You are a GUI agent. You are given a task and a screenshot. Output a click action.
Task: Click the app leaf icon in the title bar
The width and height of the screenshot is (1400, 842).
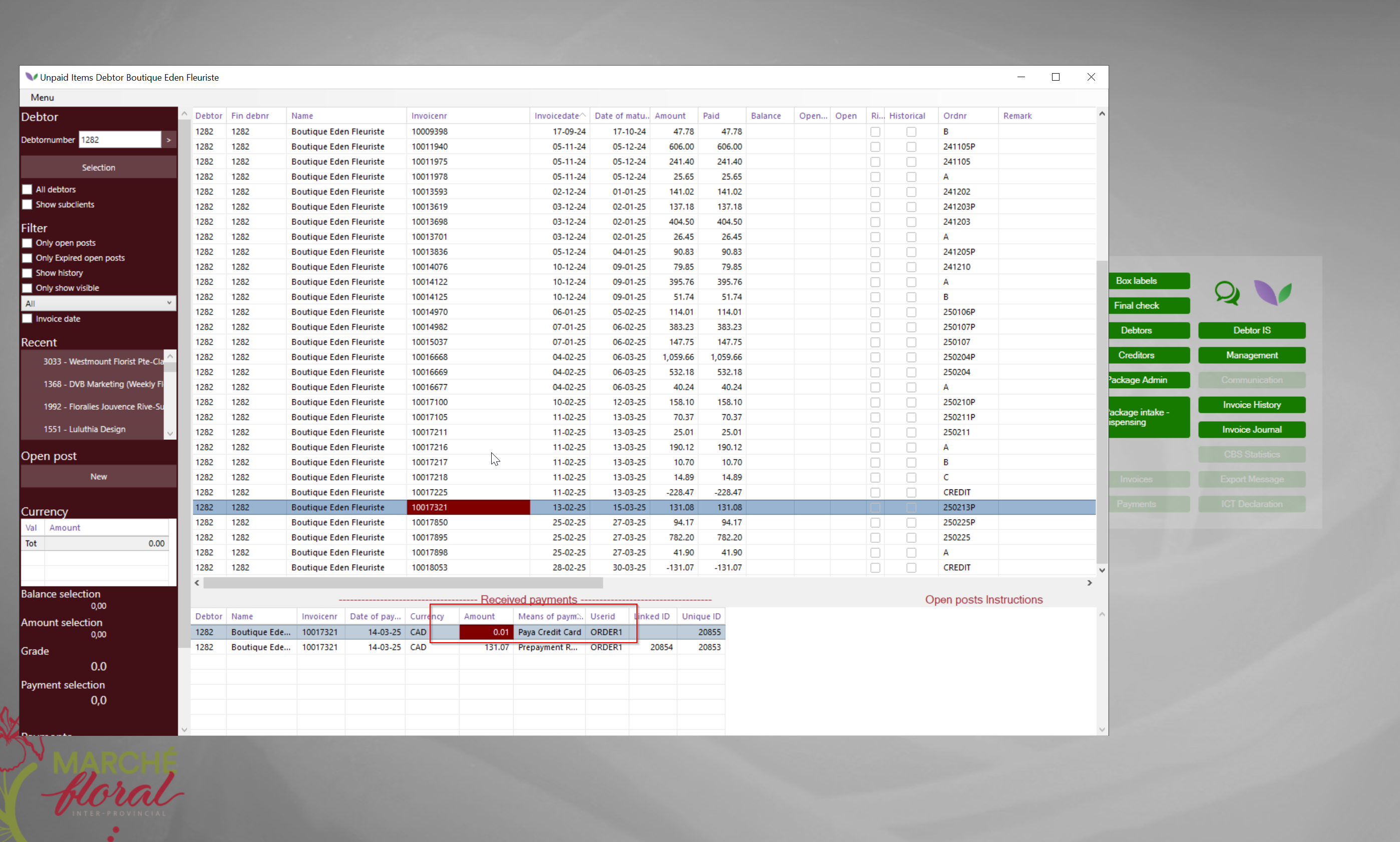[31, 77]
